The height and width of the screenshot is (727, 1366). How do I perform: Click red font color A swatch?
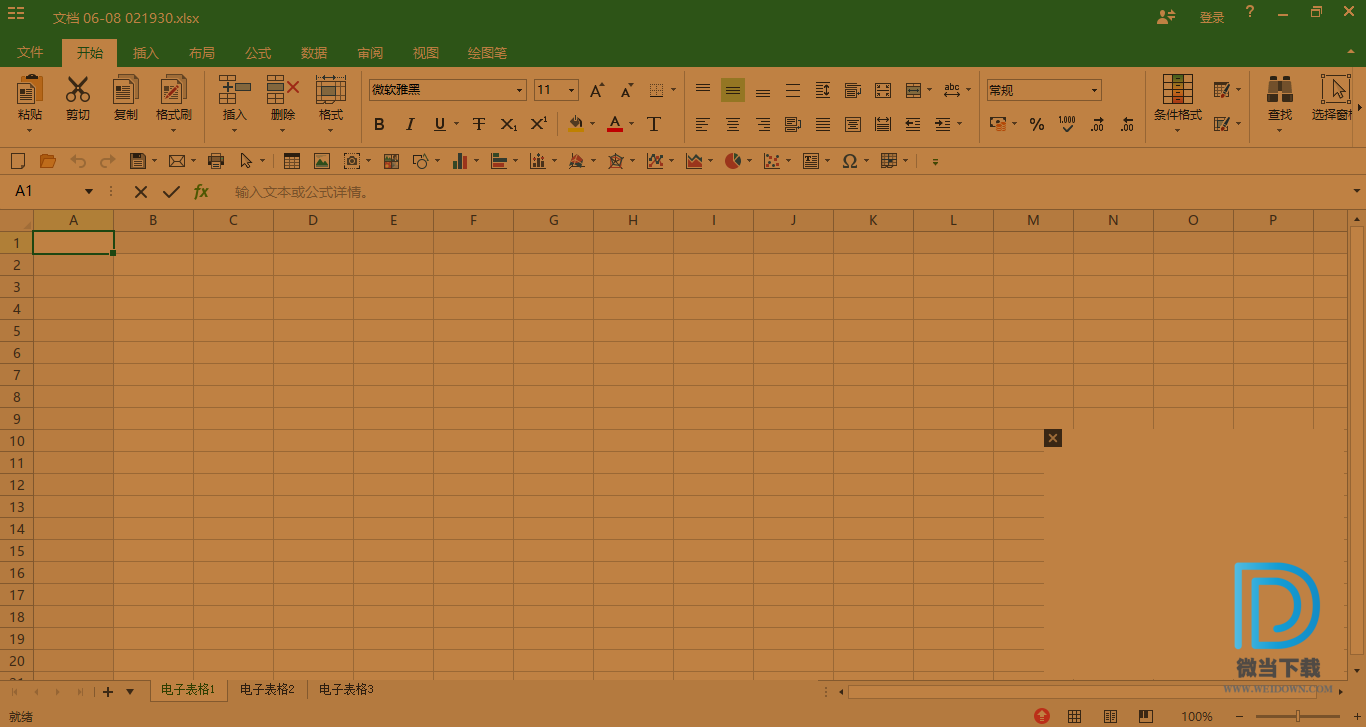[x=615, y=124]
